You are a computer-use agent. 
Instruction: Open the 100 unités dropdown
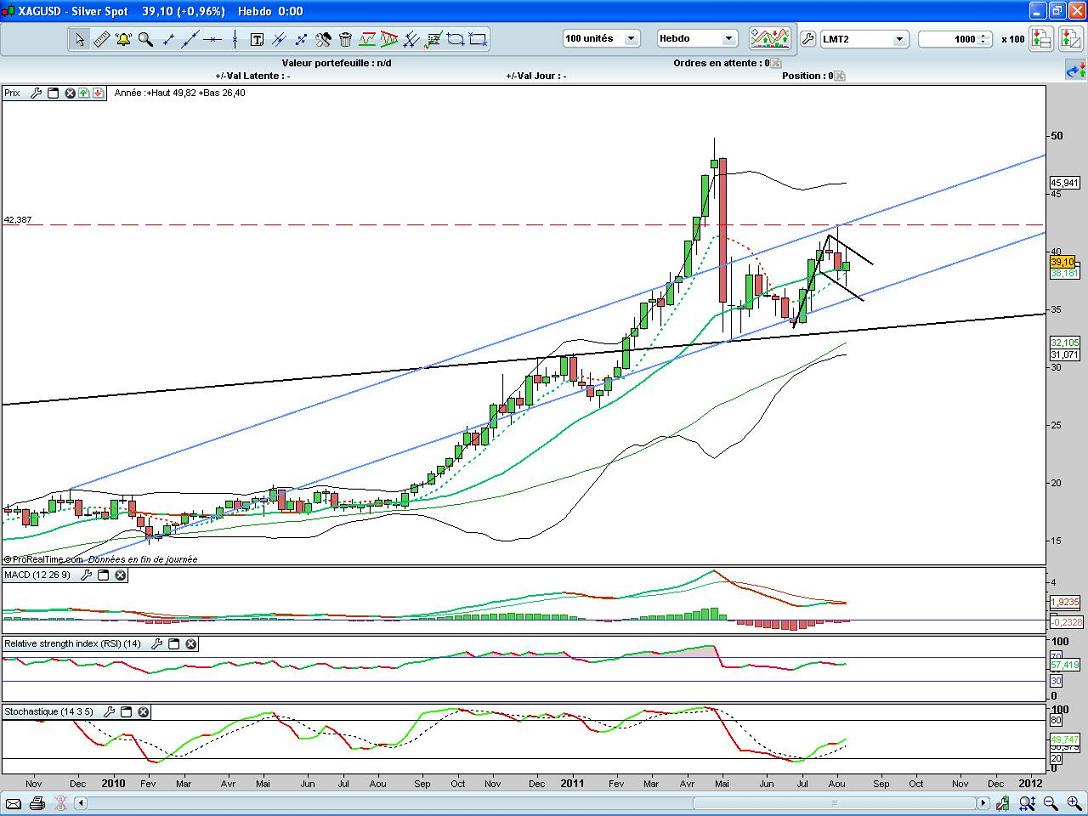(631, 39)
